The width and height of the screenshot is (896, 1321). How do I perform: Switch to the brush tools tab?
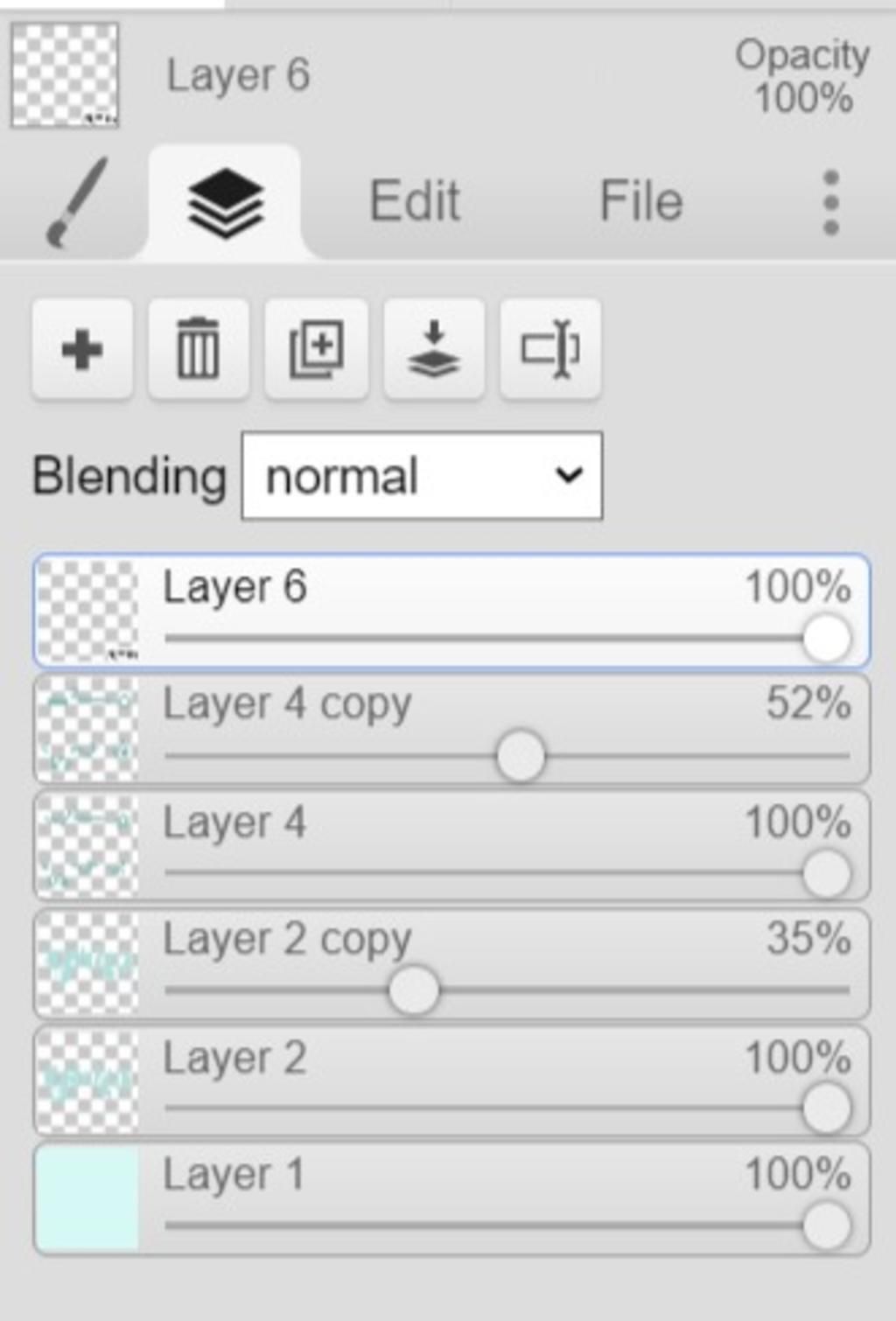(x=76, y=203)
